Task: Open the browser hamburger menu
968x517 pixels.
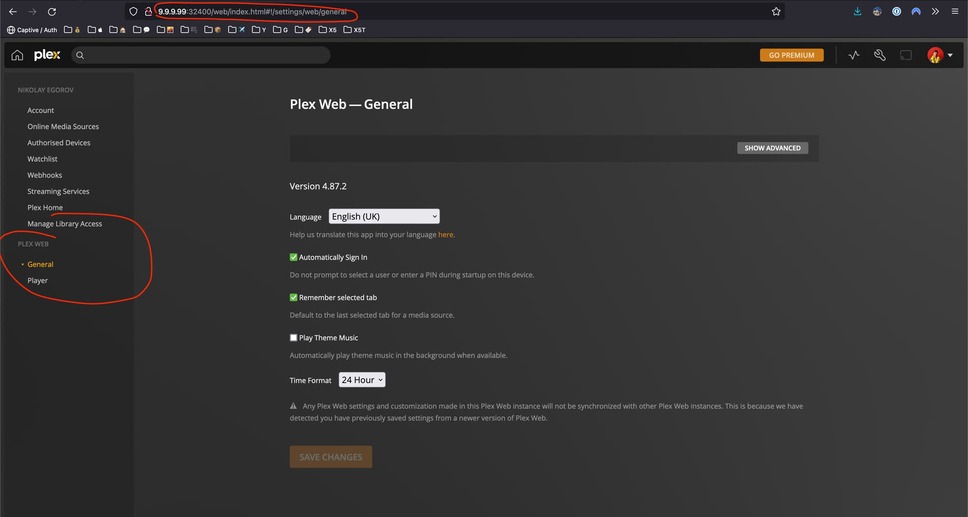Action: pyautogui.click(x=955, y=11)
